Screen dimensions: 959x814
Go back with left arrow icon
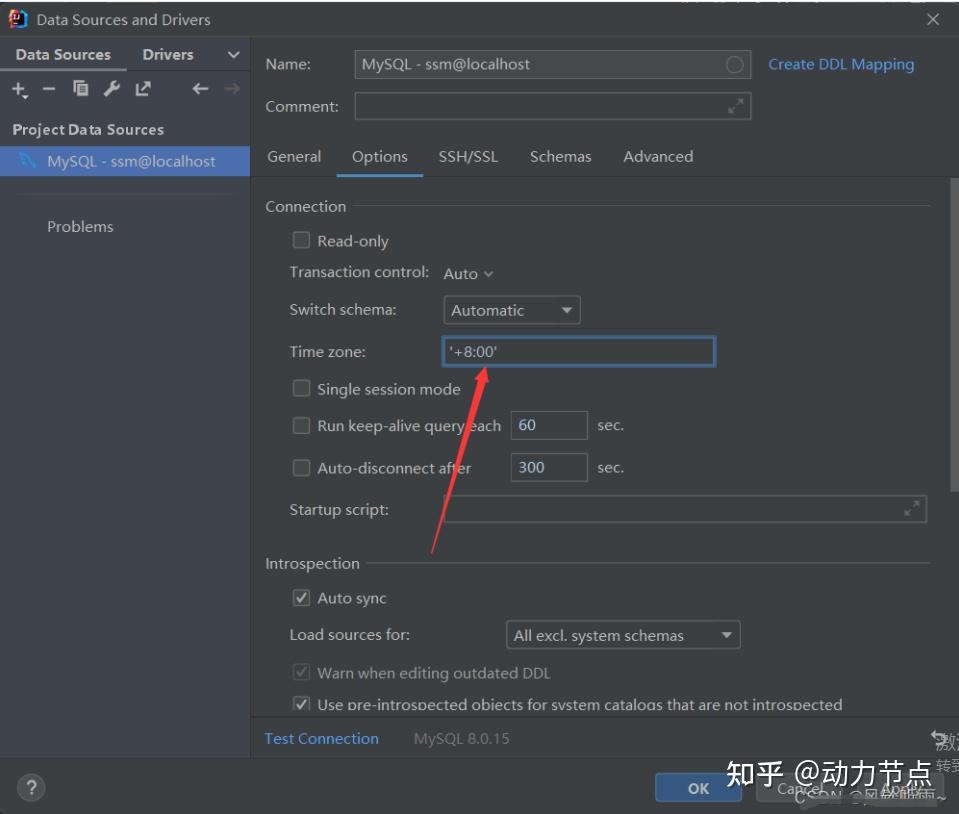(200, 89)
